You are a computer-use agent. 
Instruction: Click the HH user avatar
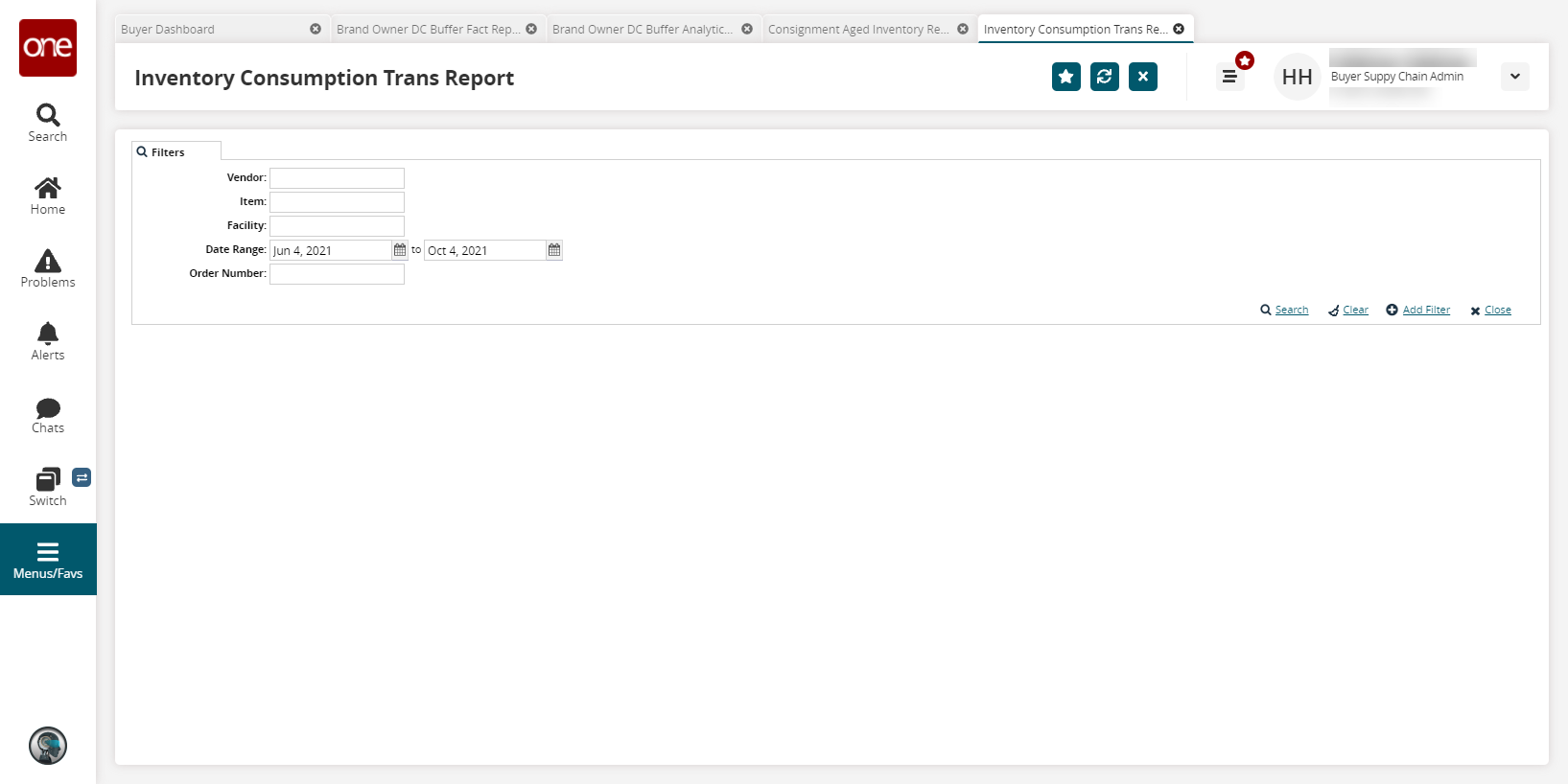click(1297, 77)
